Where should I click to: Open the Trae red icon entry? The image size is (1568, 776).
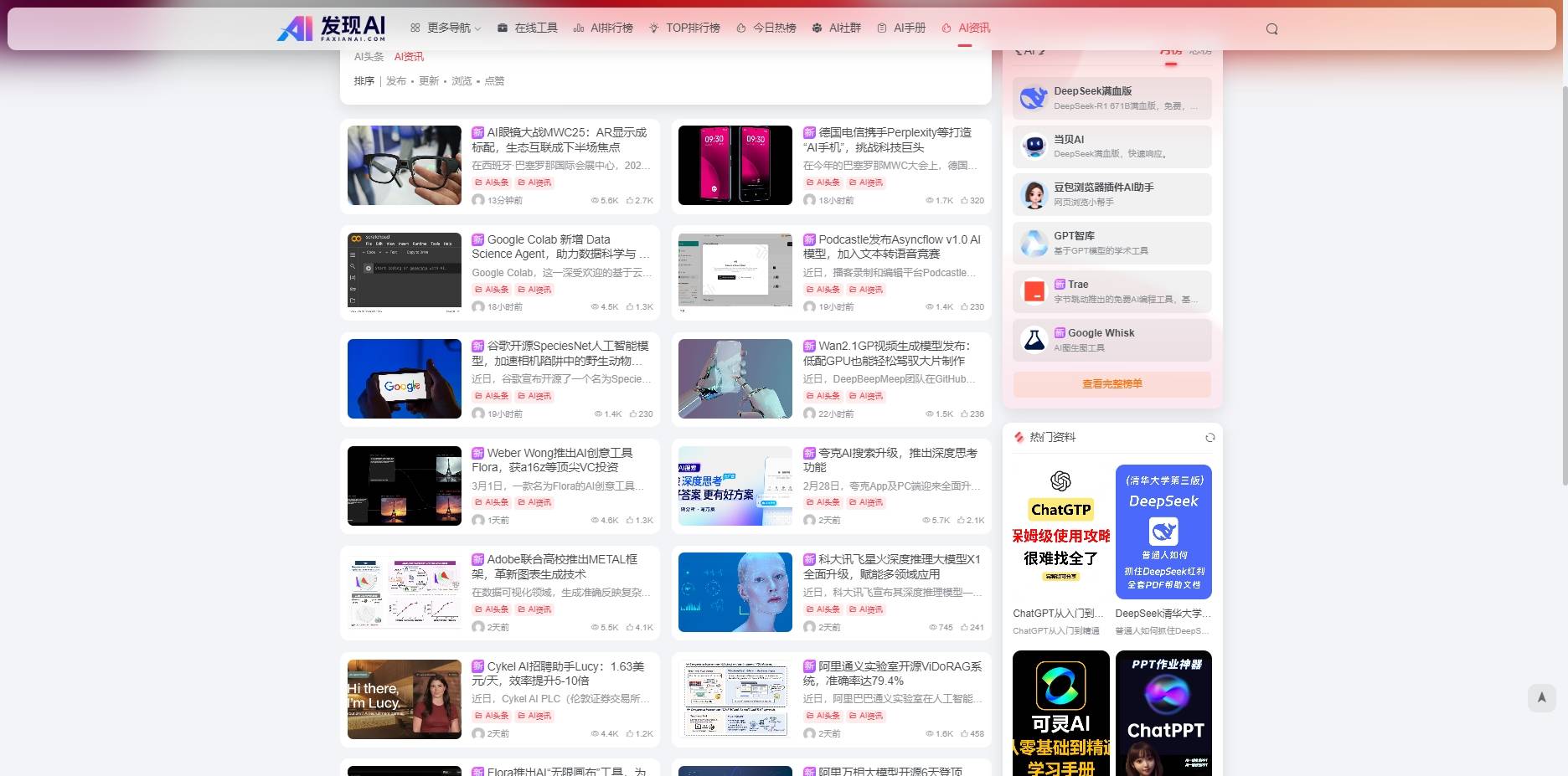click(1034, 292)
